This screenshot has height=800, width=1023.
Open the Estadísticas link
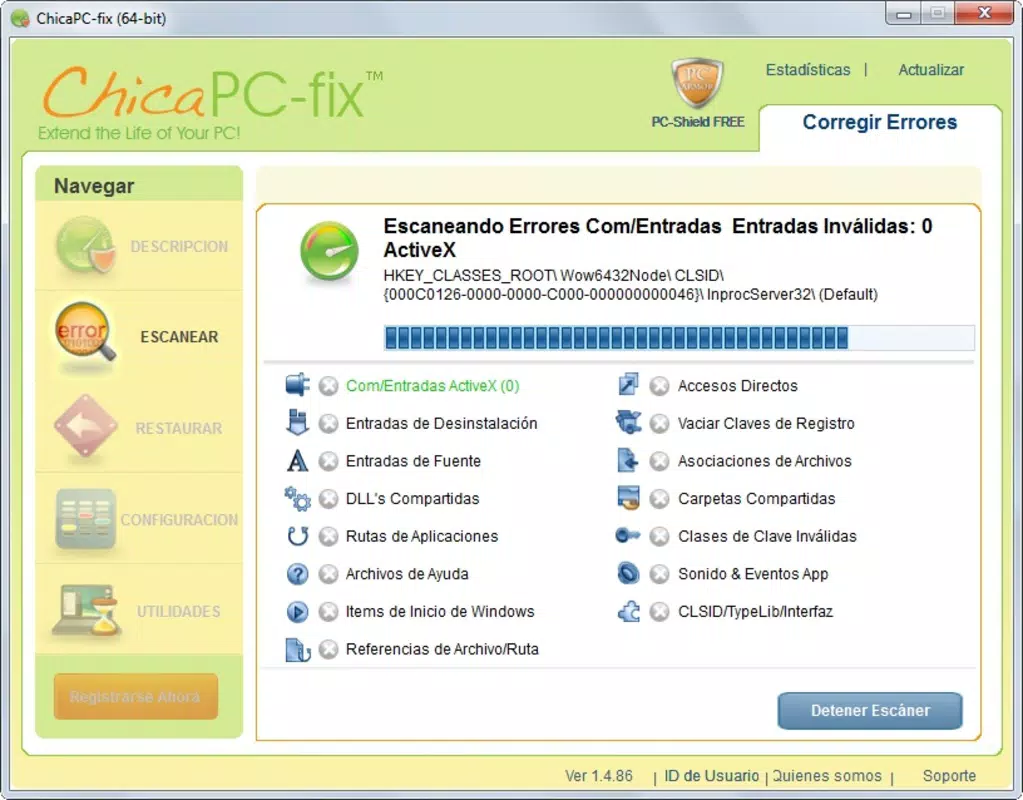click(808, 70)
